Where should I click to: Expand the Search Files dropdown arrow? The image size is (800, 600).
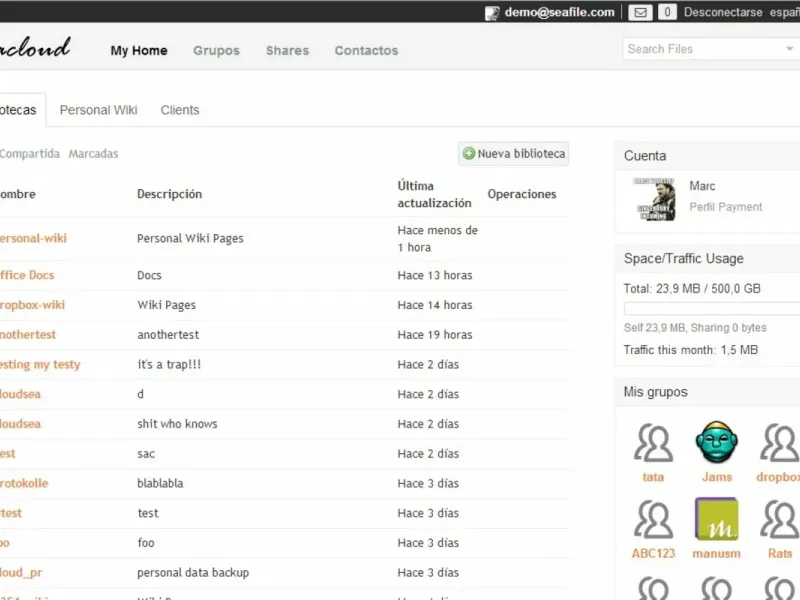tap(789, 49)
